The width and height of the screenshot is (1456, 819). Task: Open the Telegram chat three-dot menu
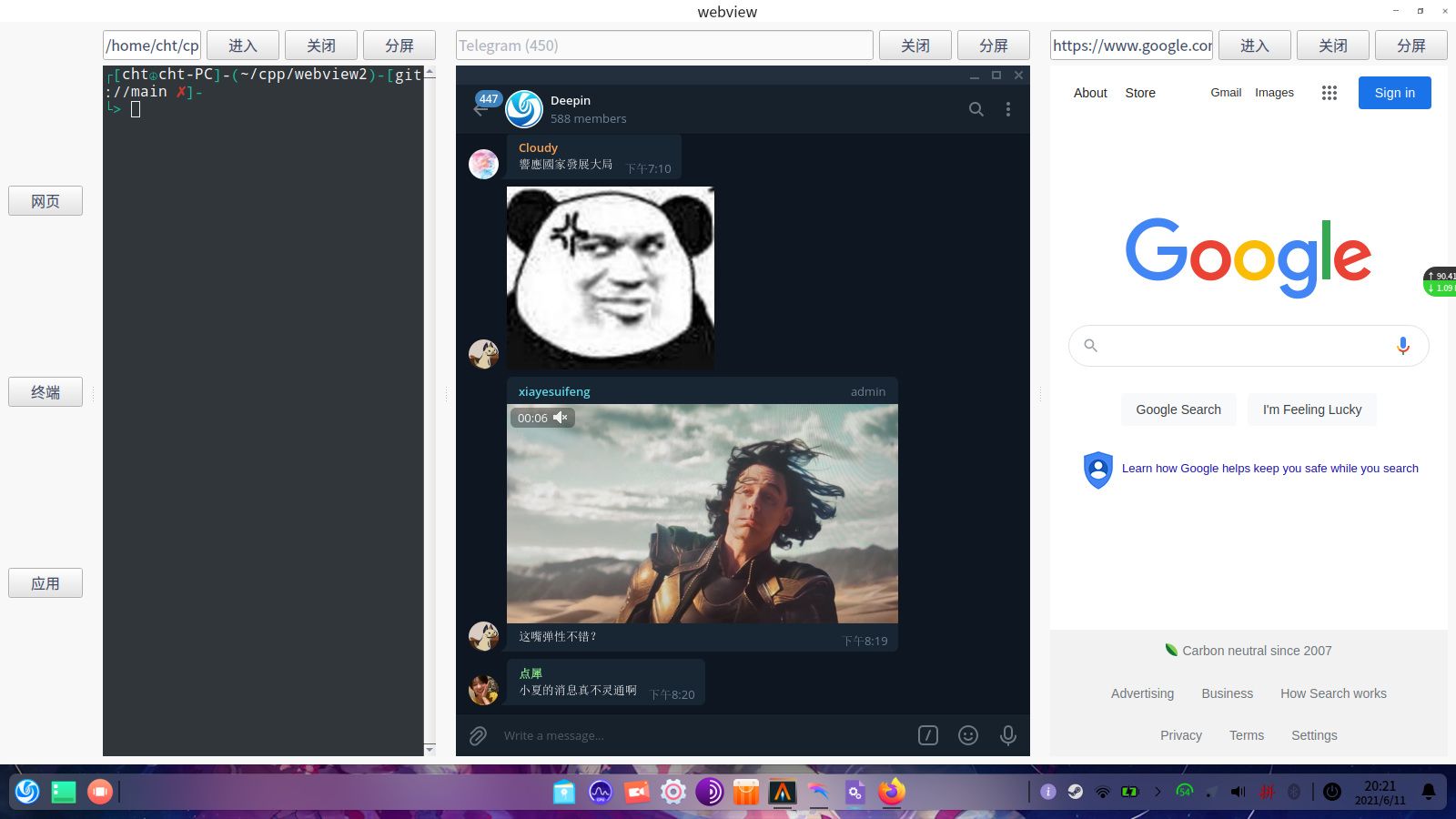1008,109
